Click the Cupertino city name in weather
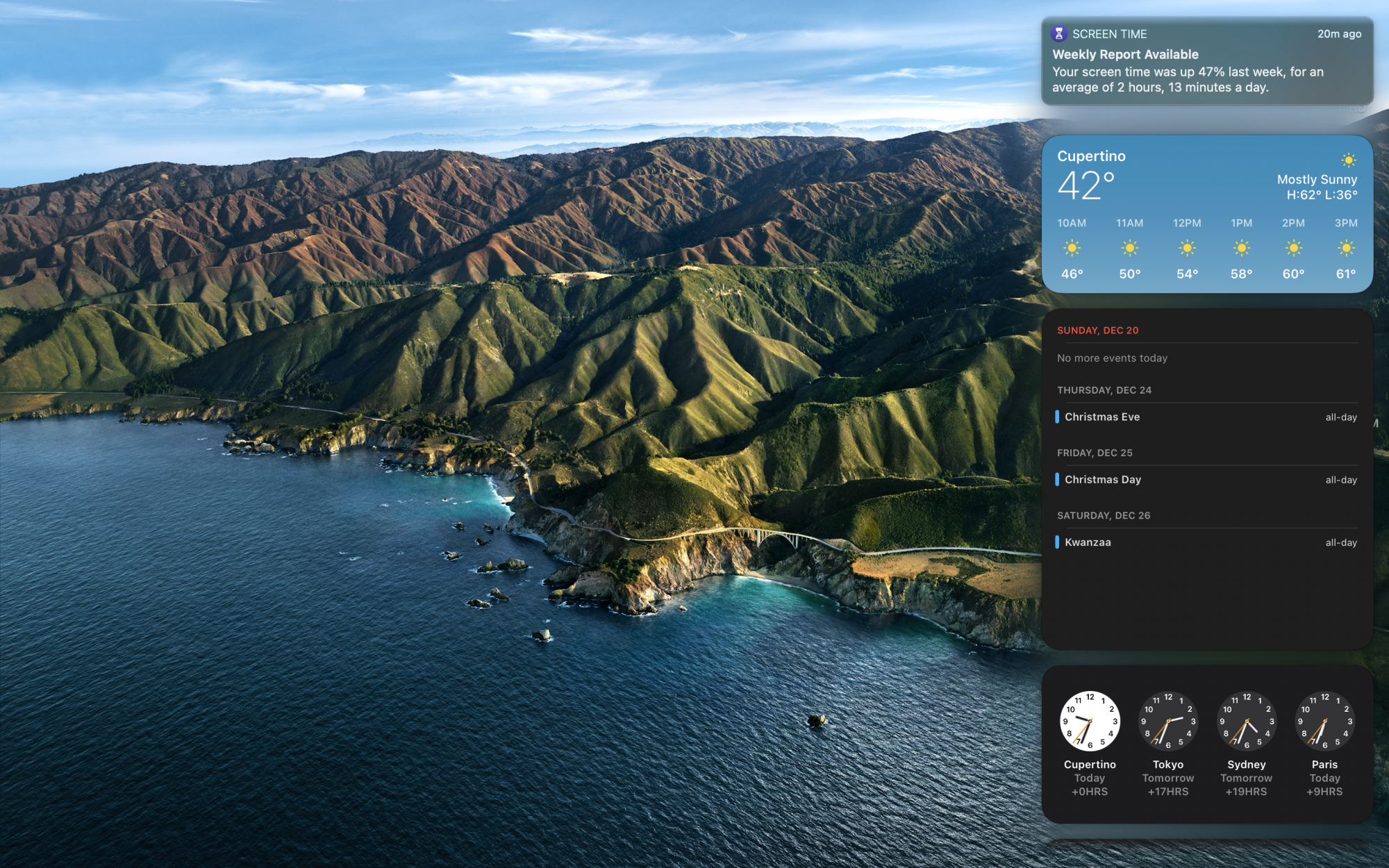This screenshot has height=868, width=1389. [1091, 156]
